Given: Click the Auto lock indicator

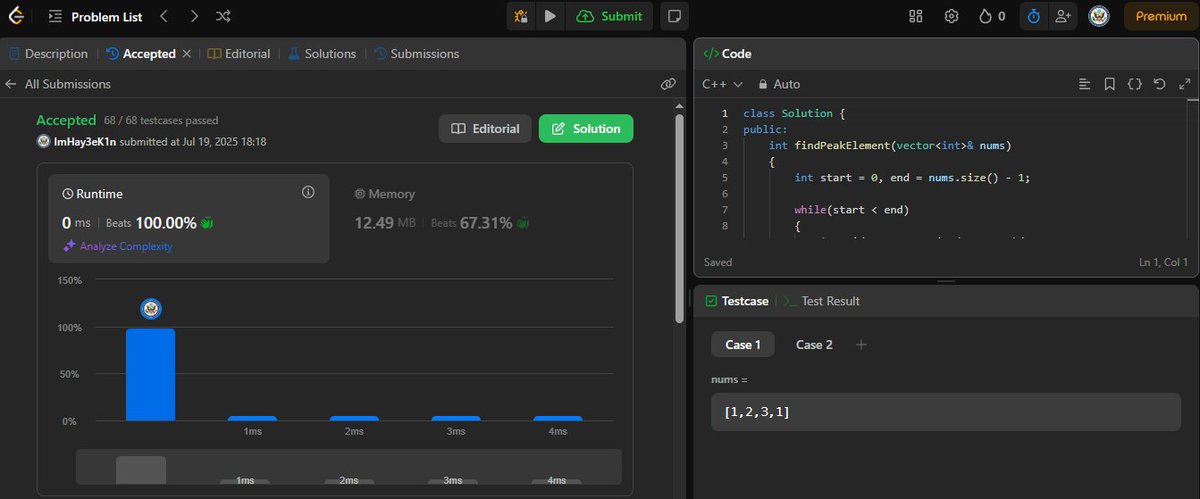Looking at the screenshot, I should tap(779, 84).
